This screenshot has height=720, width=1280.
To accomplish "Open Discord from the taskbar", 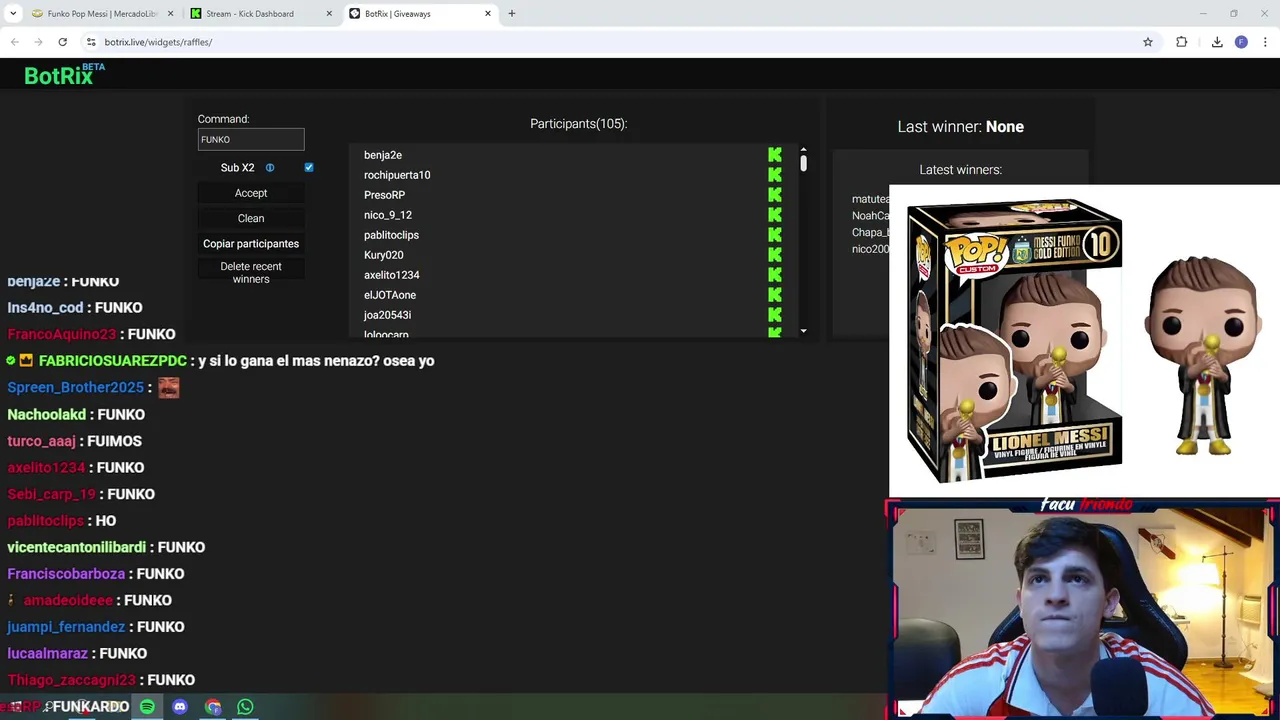I will (180, 707).
